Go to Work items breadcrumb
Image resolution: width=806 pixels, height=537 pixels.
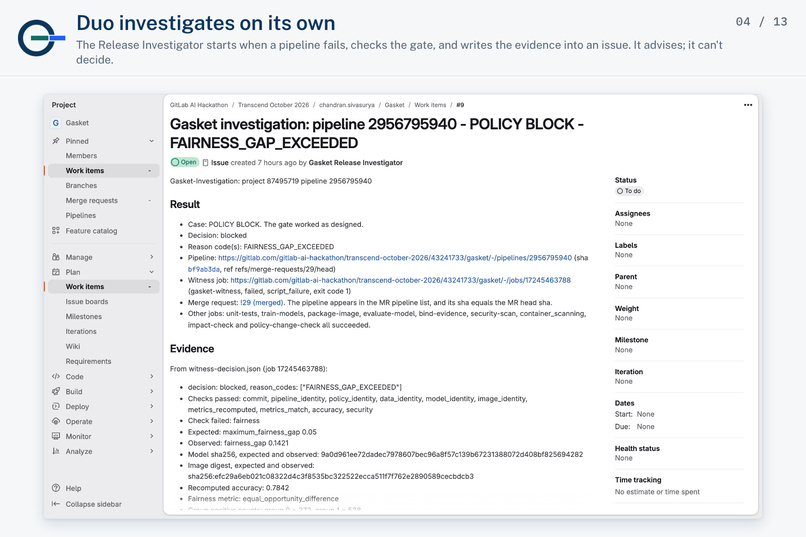point(430,105)
